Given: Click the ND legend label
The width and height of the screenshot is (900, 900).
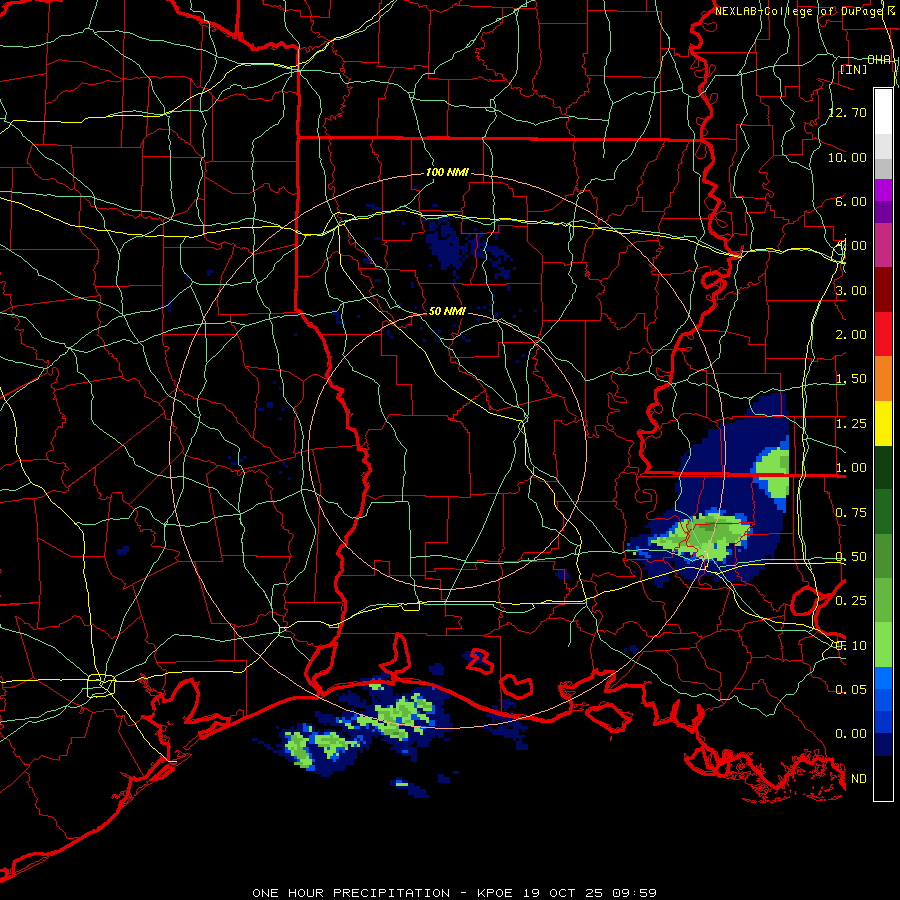Looking at the screenshot, I should (859, 779).
